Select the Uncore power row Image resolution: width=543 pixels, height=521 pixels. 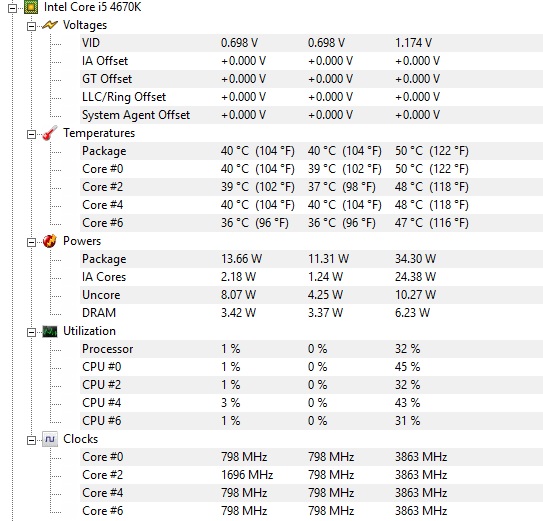[311, 295]
